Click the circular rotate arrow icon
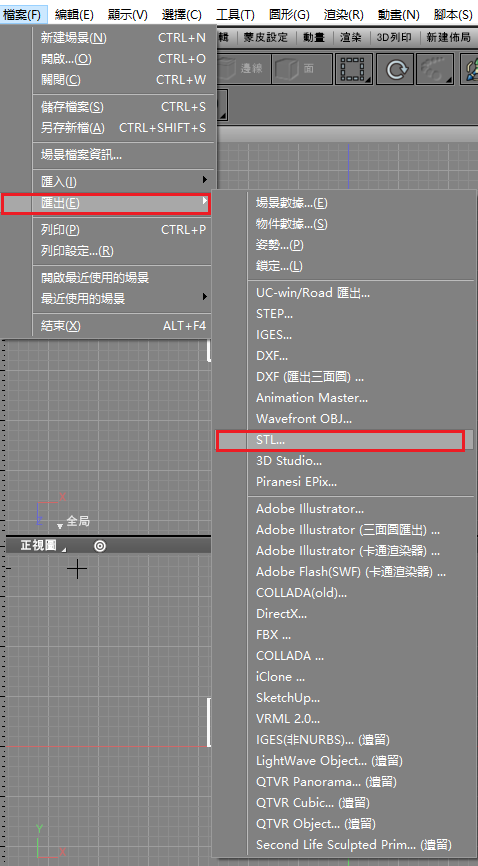Image resolution: width=478 pixels, height=866 pixels. [x=395, y=68]
